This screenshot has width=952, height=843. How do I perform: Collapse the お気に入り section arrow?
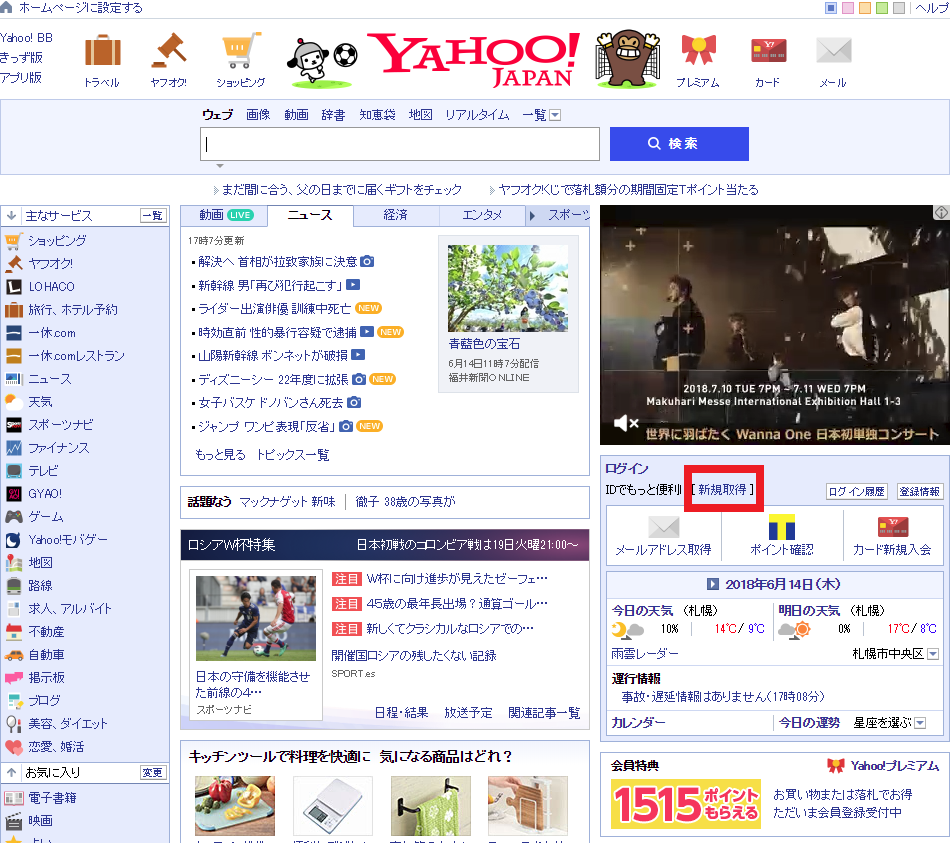pos(12,773)
